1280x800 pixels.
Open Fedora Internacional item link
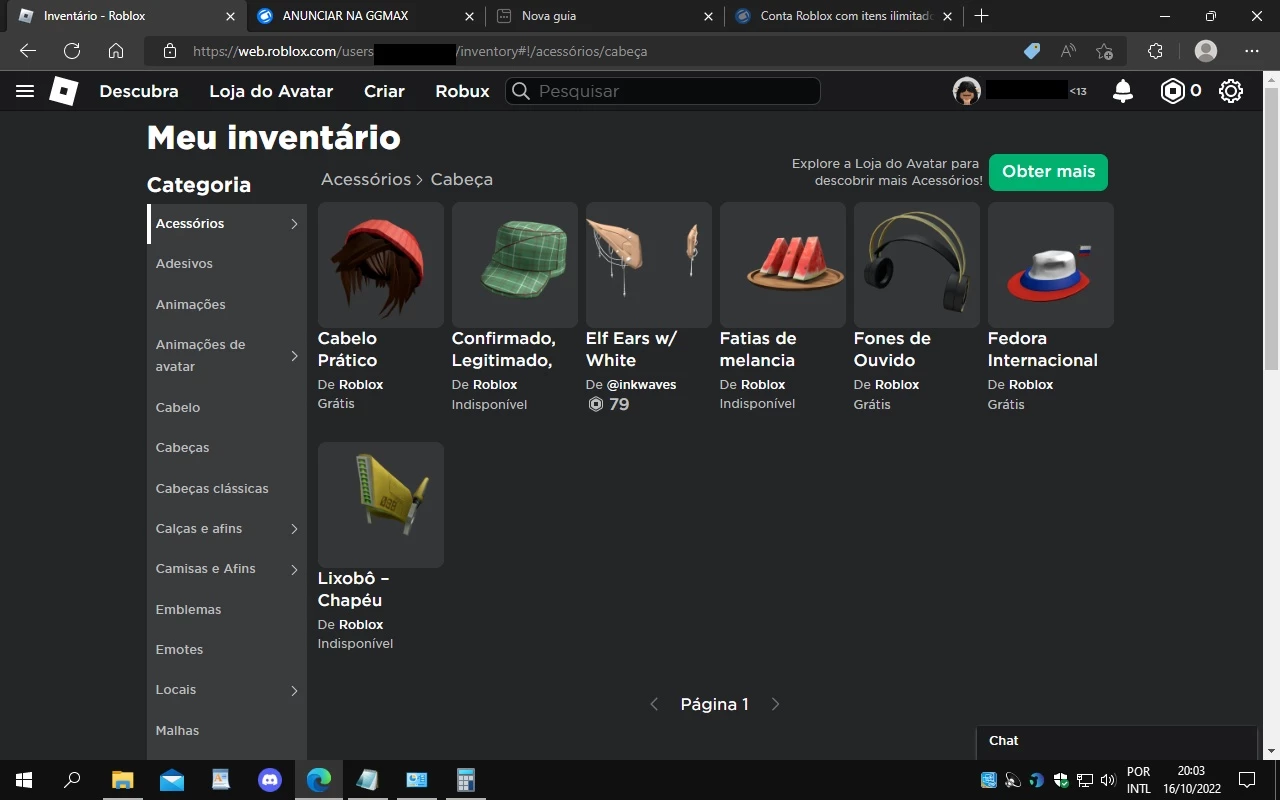pyautogui.click(x=1043, y=349)
